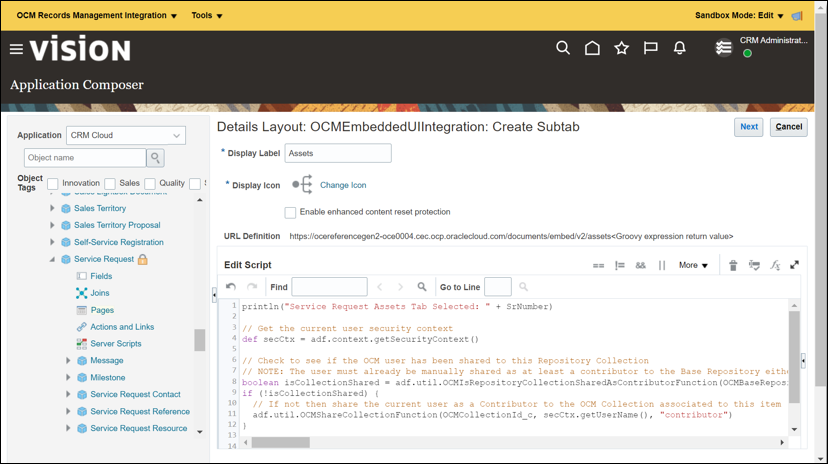Search objects with the magnifier button
The image size is (828, 464).
(155, 157)
